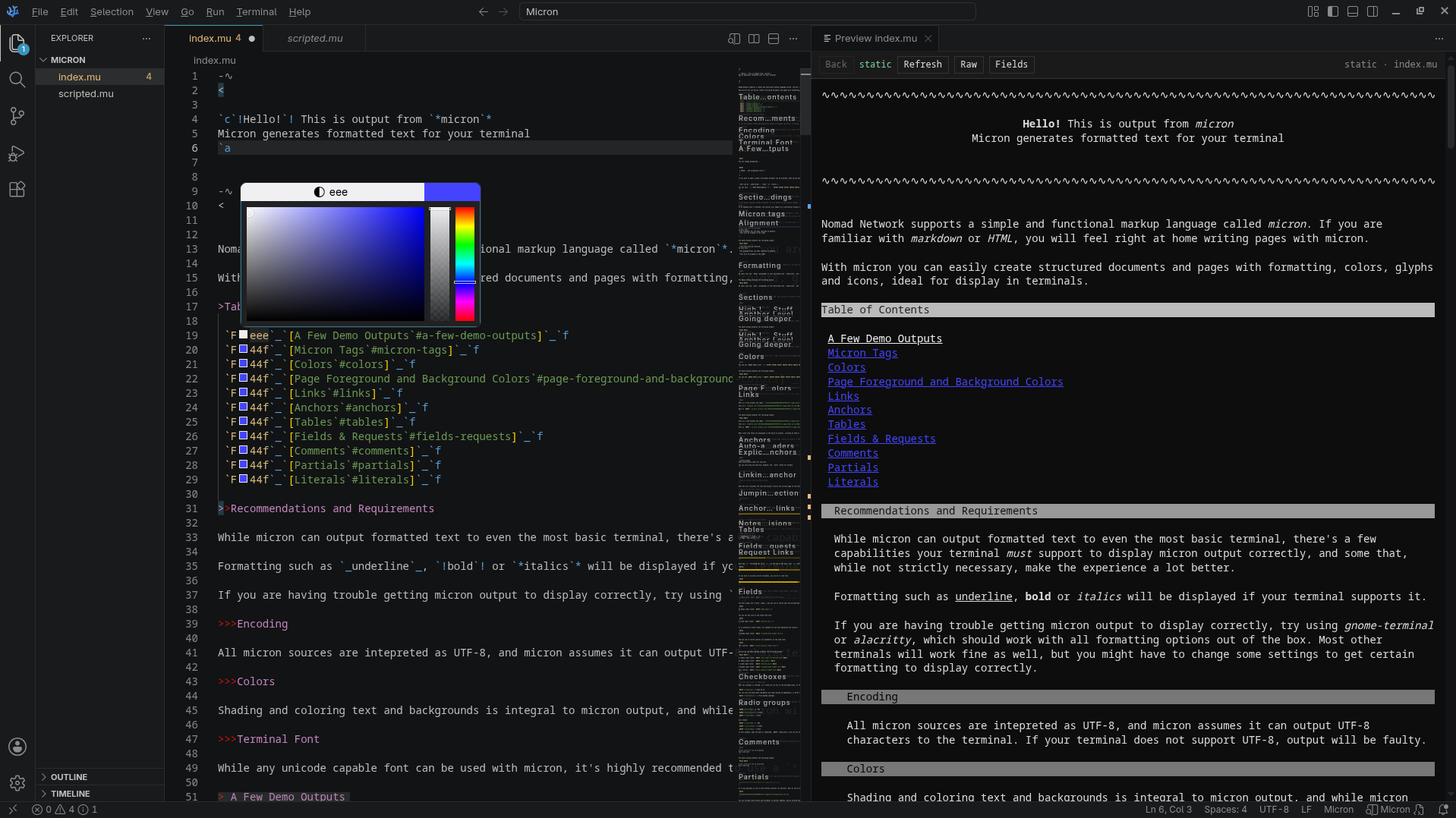Open the Search view in activity bar
Screen dimensions: 1456x818
[17, 80]
